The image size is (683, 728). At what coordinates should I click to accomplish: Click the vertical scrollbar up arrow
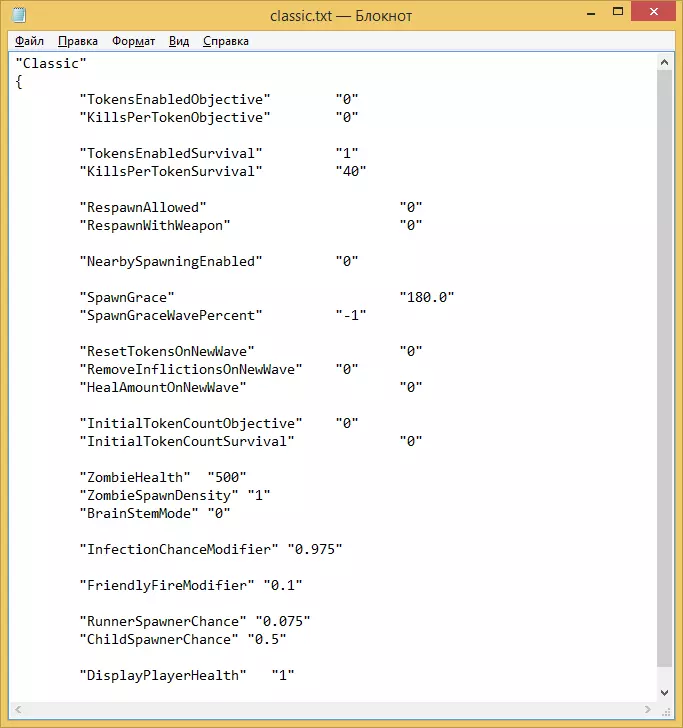tap(664, 62)
